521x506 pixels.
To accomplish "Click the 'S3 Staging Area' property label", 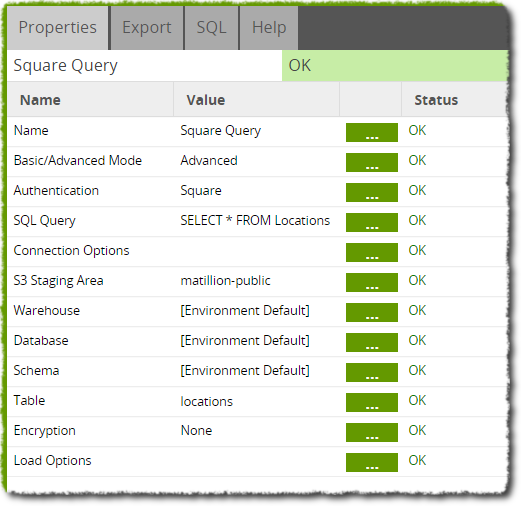I will pyautogui.click(x=58, y=281).
